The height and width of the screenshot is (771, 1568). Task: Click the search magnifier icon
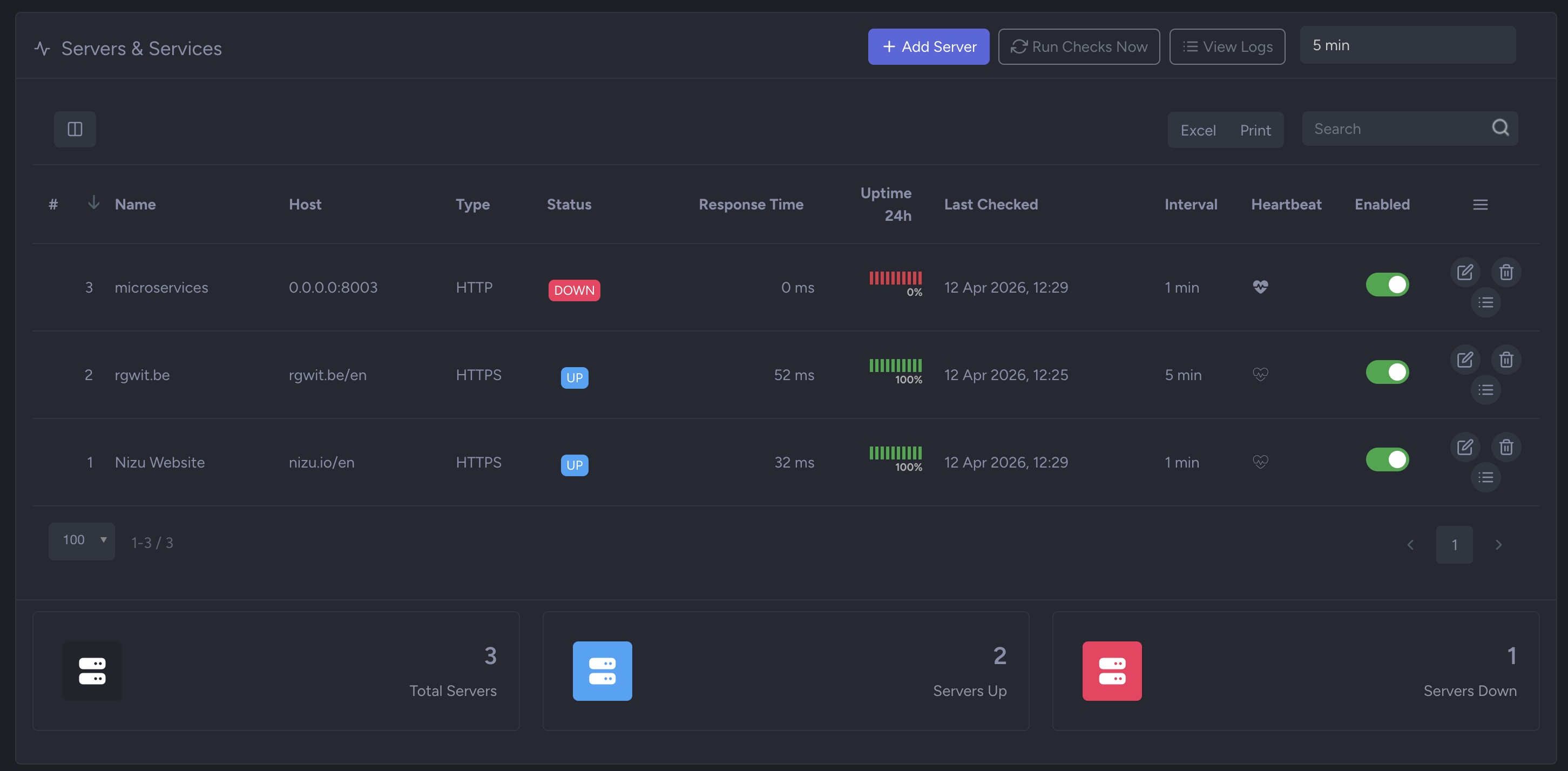(1500, 128)
